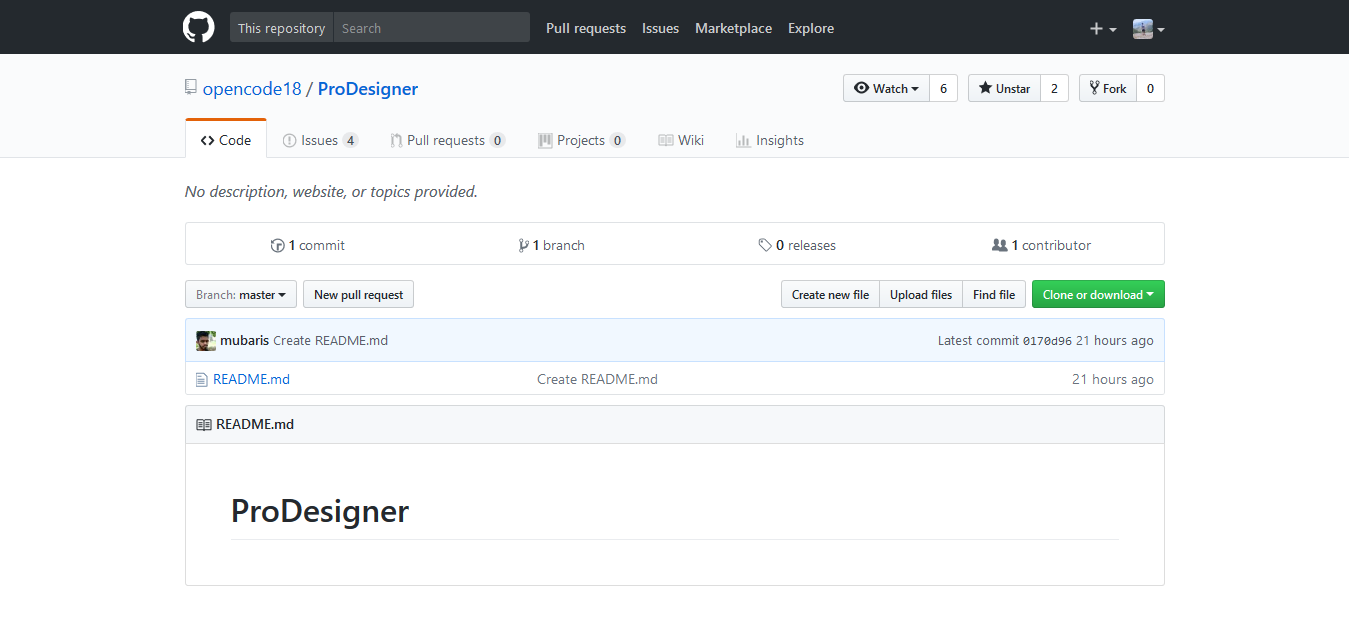Screen dimensions: 1366x635
Task: Click the 21 hours ago file row timestamp
Action: (x=1113, y=379)
